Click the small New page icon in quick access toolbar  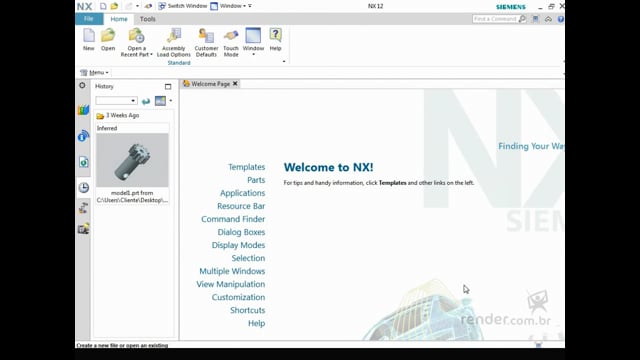coord(103,6)
